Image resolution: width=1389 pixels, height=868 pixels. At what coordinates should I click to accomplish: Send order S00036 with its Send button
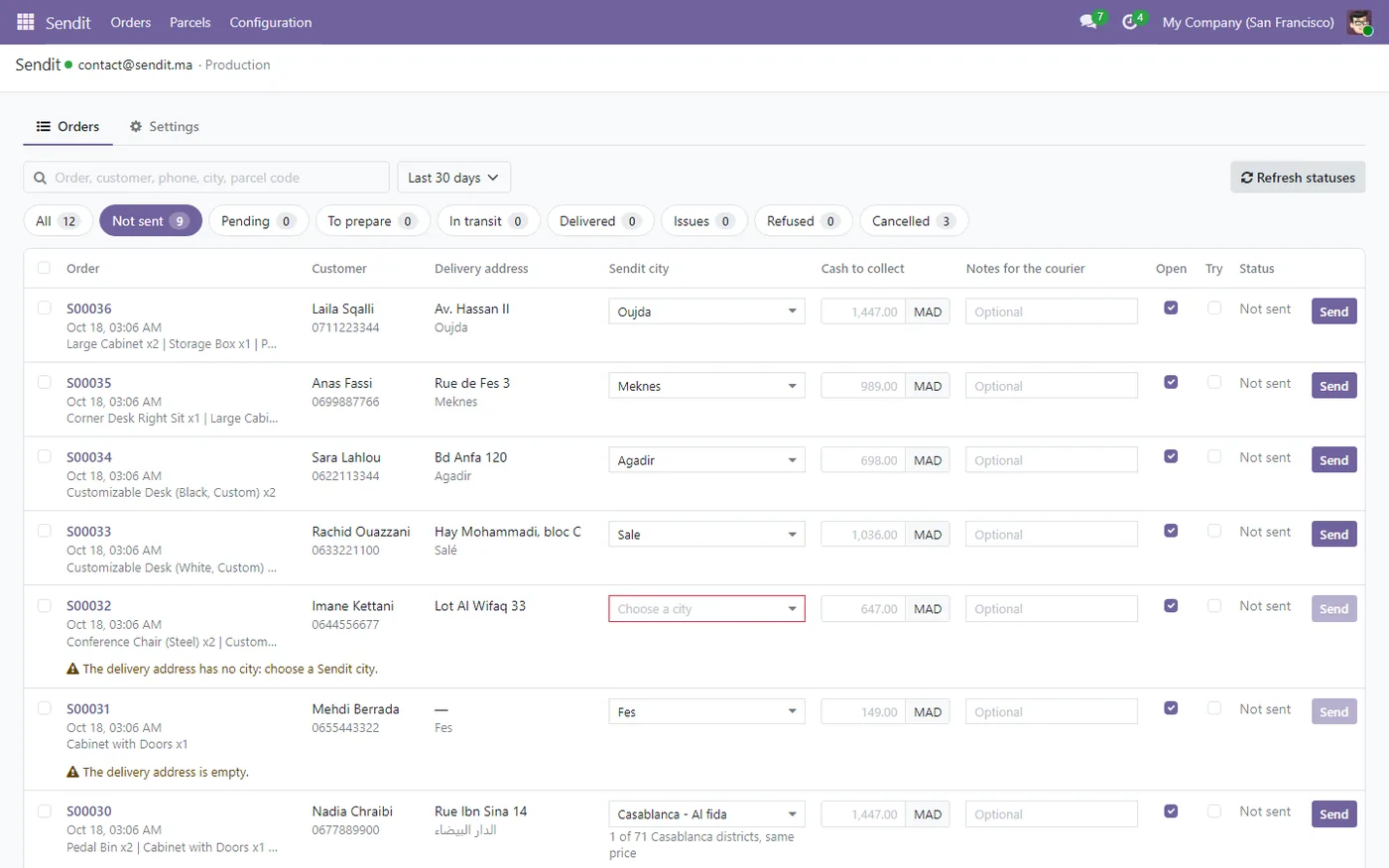(x=1333, y=311)
